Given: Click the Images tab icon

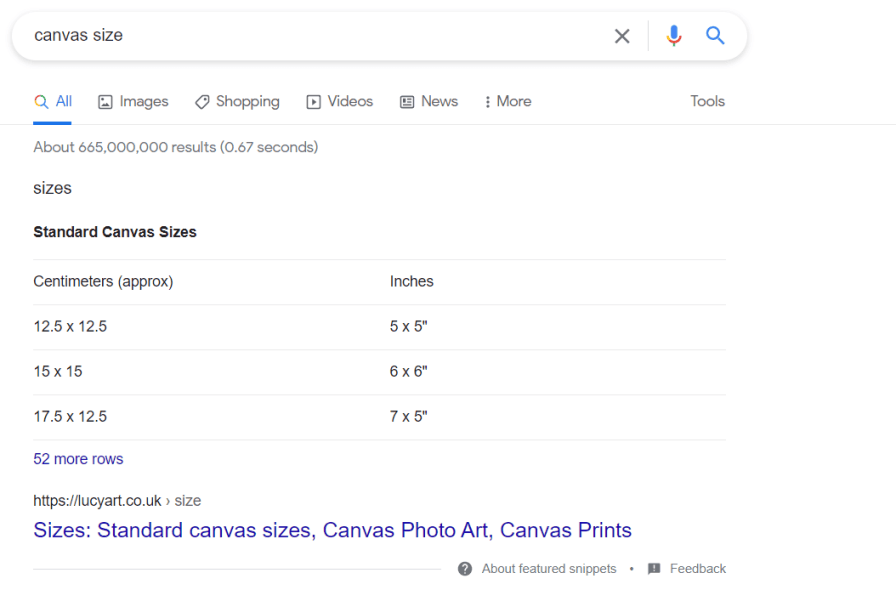Looking at the screenshot, I should (x=105, y=102).
